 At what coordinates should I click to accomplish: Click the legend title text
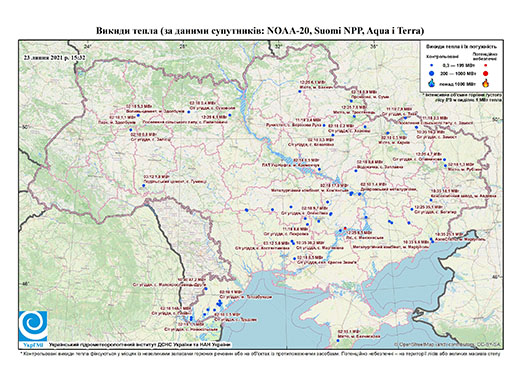(x=461, y=47)
